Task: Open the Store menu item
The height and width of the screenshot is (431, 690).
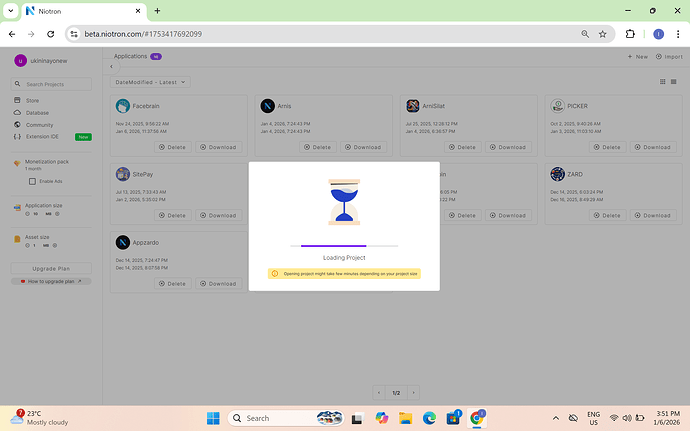Action: pyautogui.click(x=32, y=100)
